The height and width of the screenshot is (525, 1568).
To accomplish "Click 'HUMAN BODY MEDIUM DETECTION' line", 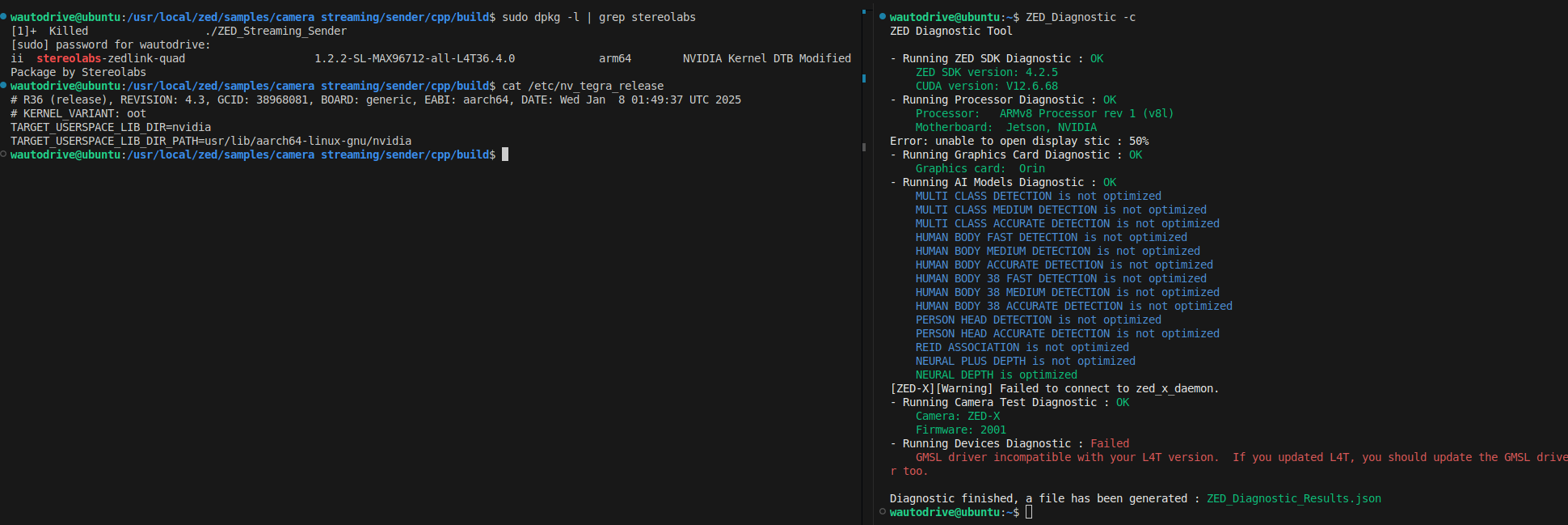I will click(x=1058, y=251).
